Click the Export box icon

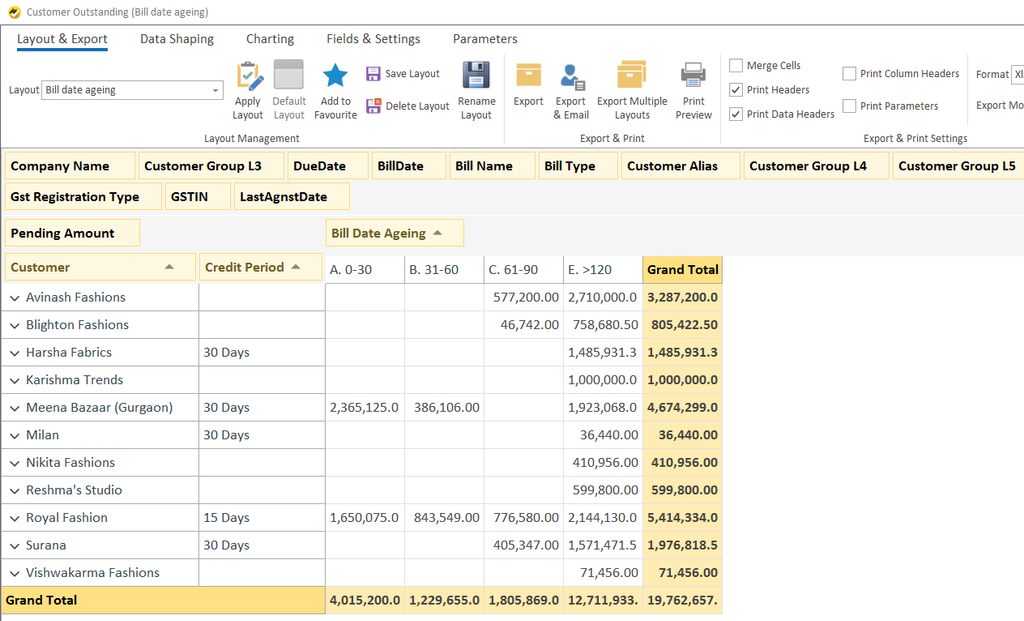point(528,75)
